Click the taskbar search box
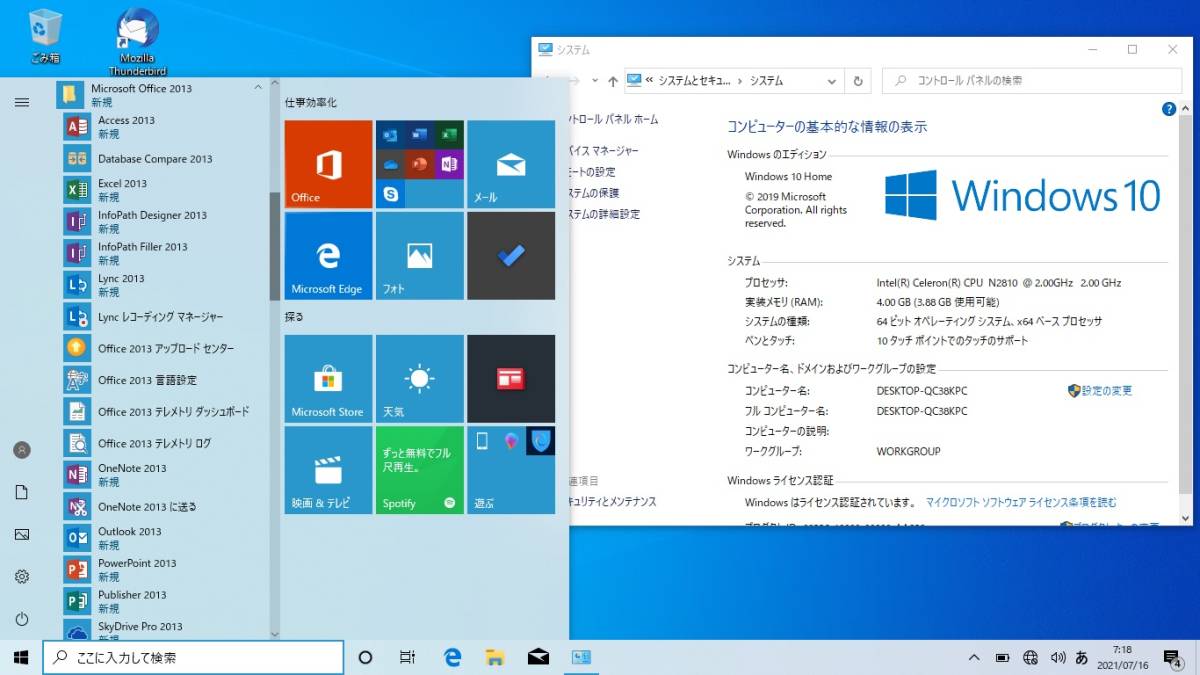Image resolution: width=1200 pixels, height=675 pixels. coord(193,657)
